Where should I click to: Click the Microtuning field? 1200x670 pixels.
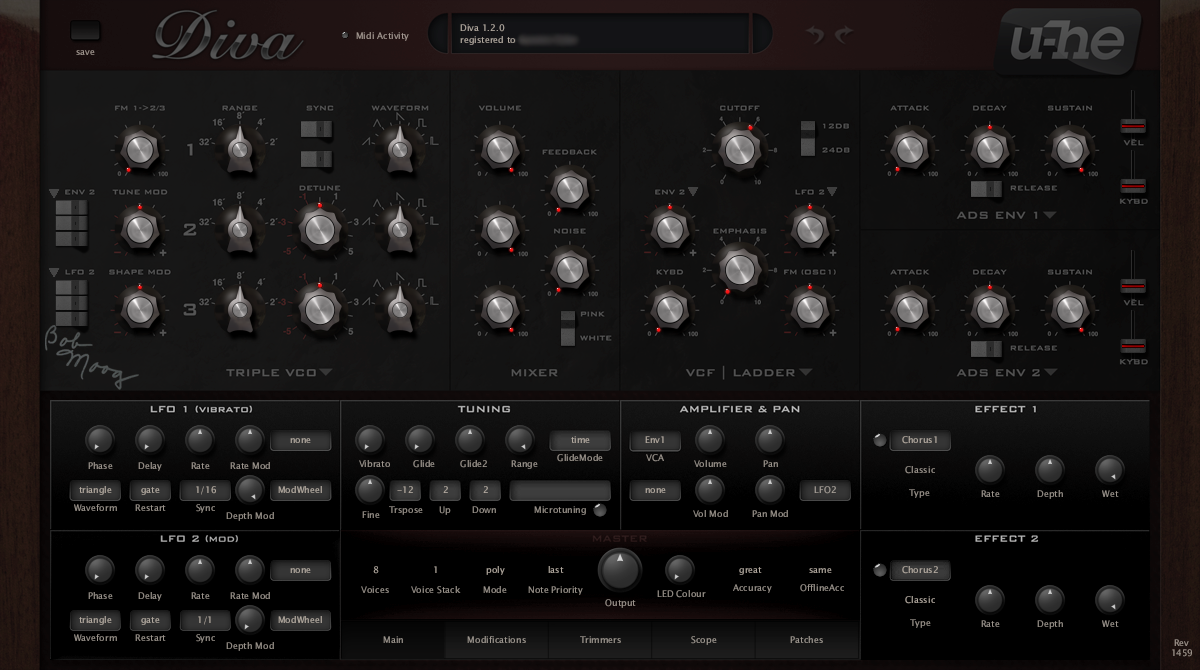pos(560,490)
